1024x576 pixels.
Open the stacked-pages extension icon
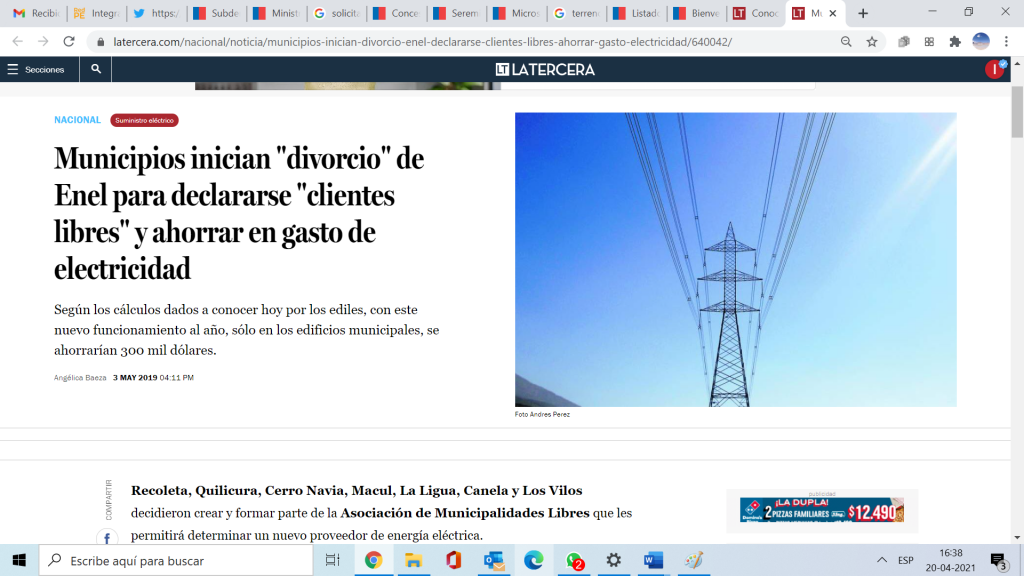tap(904, 42)
